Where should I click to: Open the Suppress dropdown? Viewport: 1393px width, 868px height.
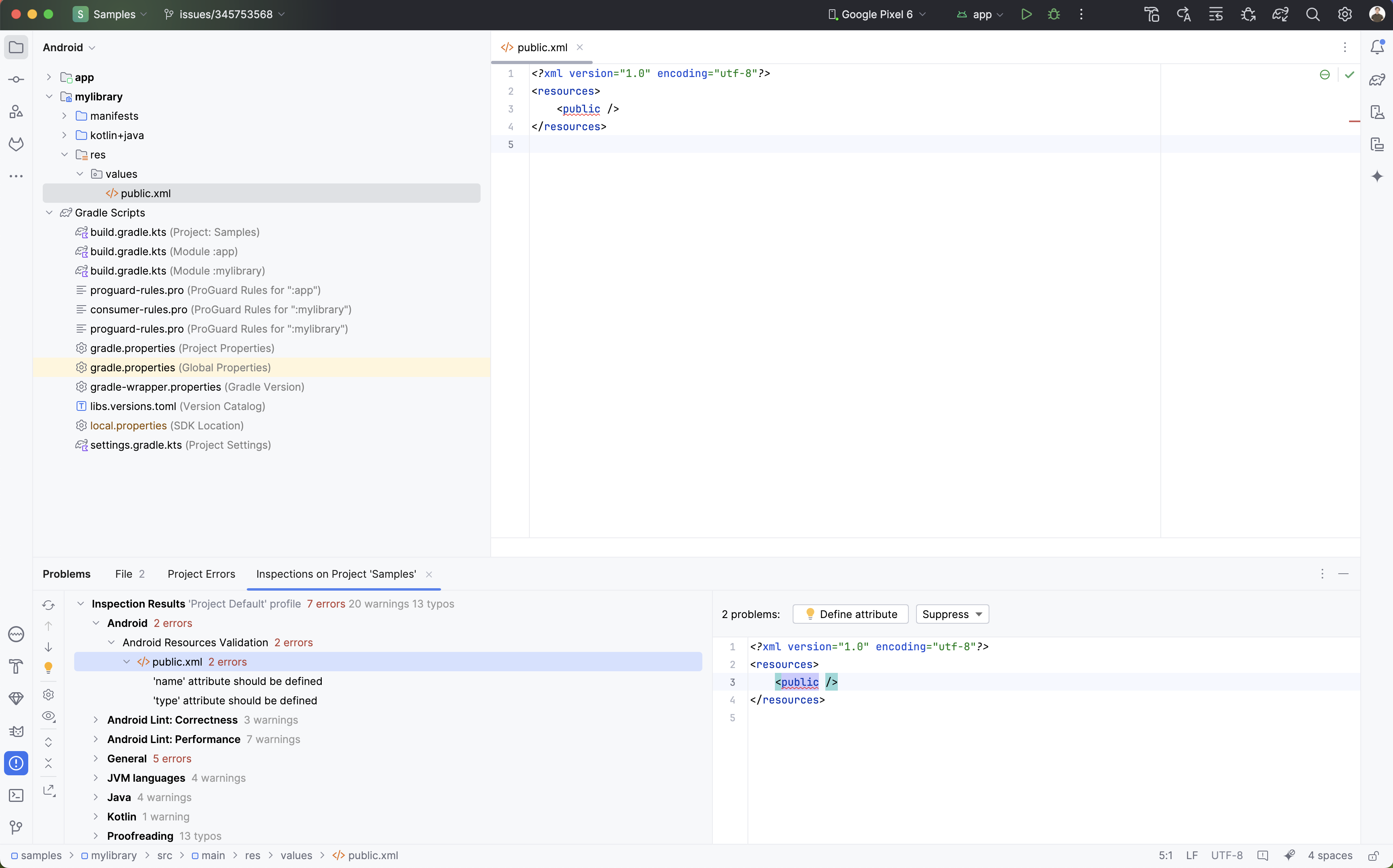[952, 614]
